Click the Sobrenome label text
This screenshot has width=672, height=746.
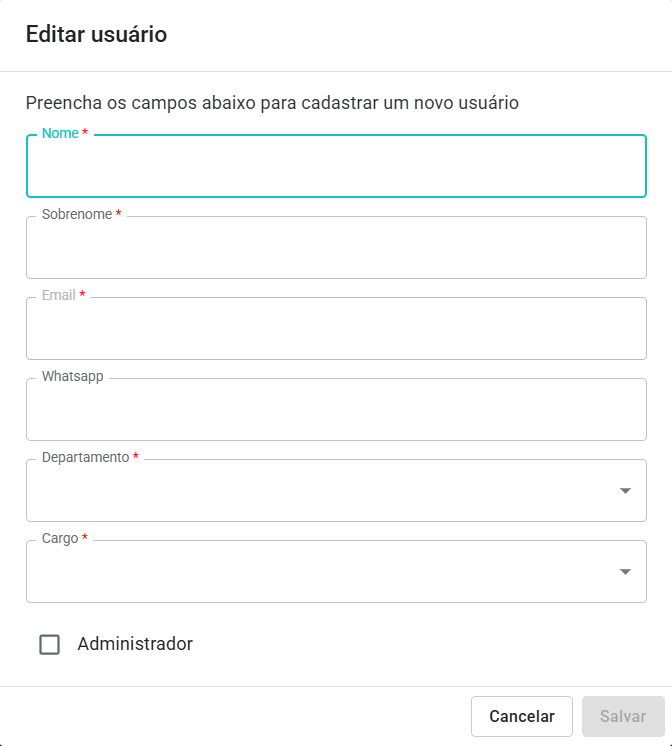[x=77, y=215]
